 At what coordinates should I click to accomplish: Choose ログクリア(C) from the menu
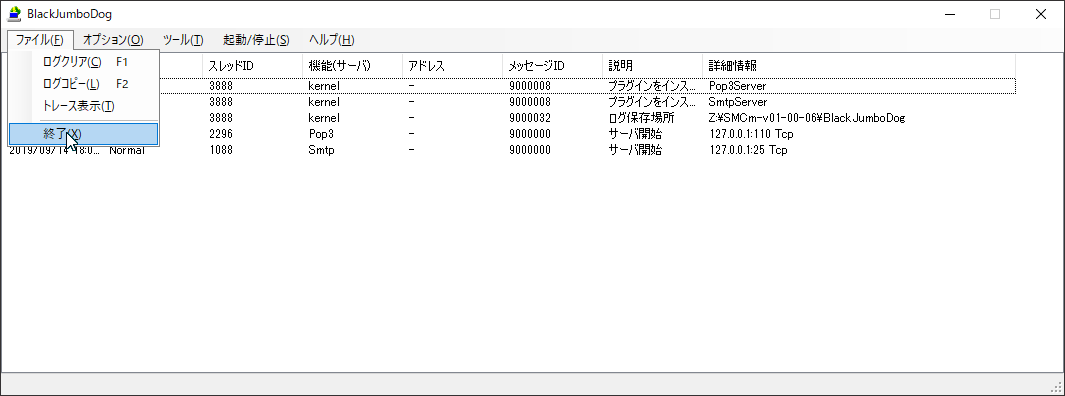click(84, 62)
